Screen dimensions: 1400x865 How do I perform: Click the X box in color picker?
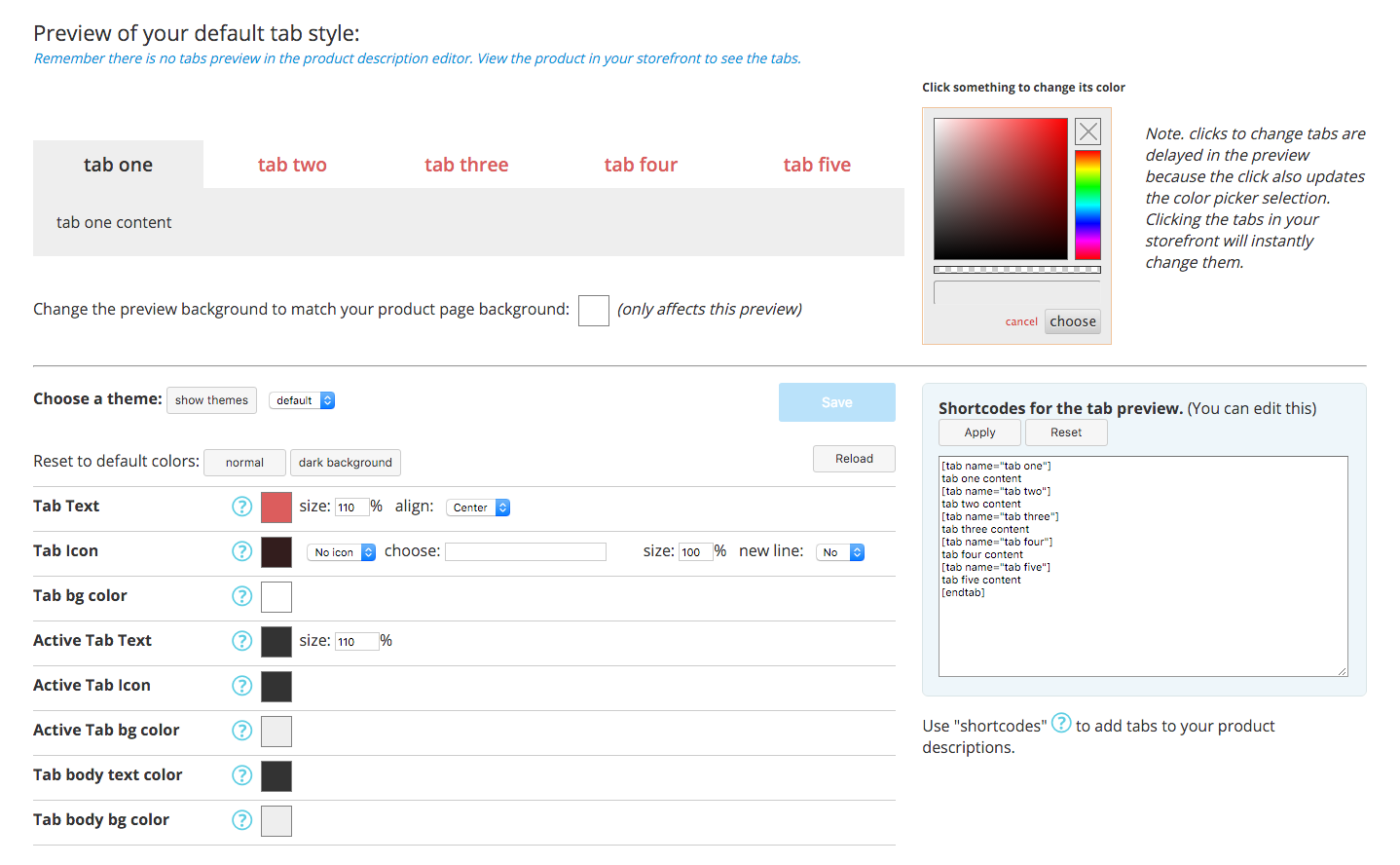1088,132
